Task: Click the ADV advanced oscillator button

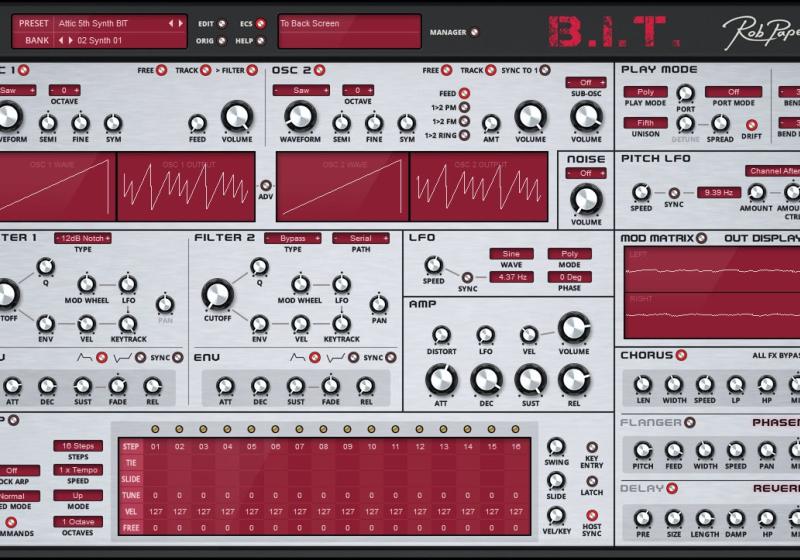Action: click(266, 185)
